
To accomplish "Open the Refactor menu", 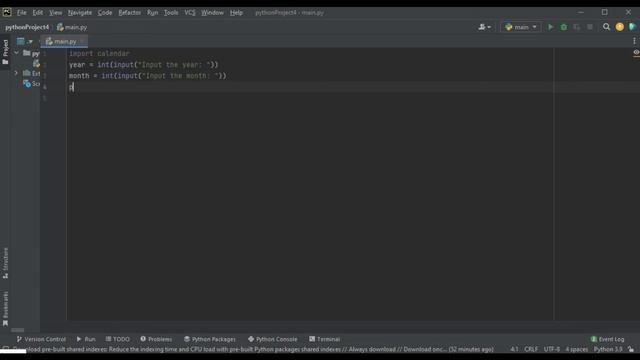I will 129,13.
